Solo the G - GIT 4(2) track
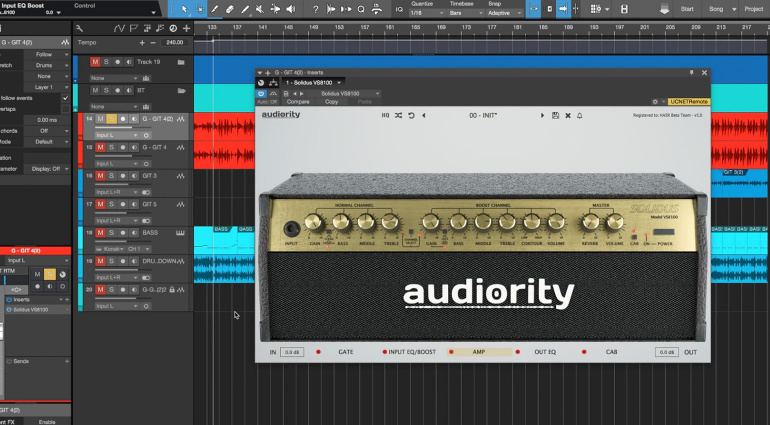This screenshot has width=770, height=425. click(111, 119)
